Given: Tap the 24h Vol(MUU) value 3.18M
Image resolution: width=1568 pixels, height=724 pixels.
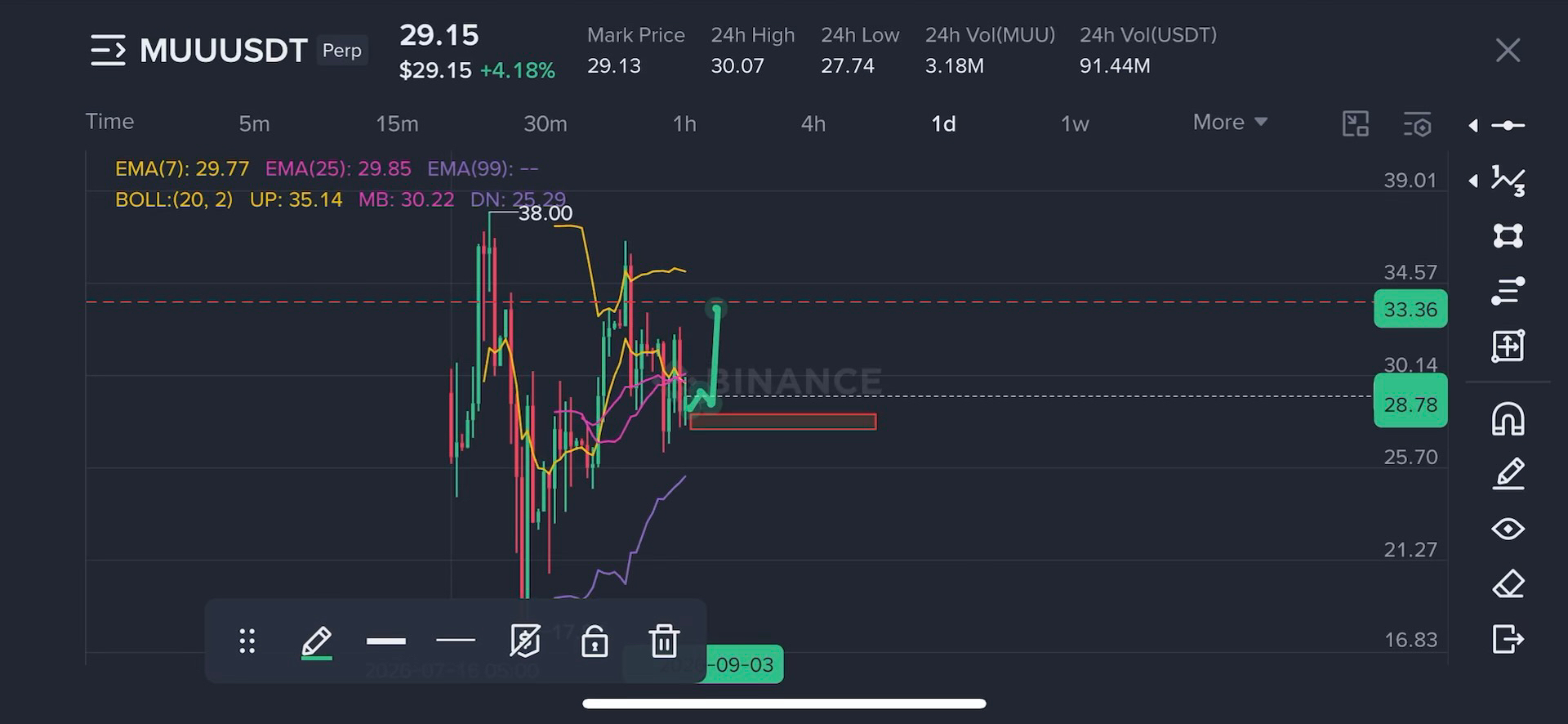Looking at the screenshot, I should point(954,66).
